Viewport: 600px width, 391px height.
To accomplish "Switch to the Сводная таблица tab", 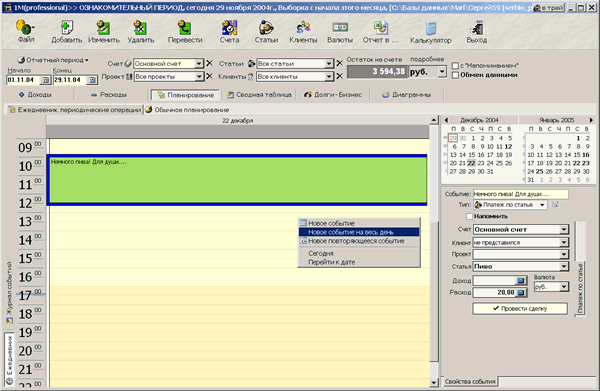I will (259, 94).
